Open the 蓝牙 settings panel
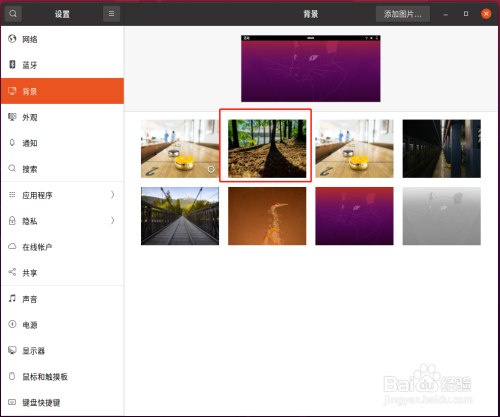Image resolution: width=500 pixels, height=417 pixels. [x=62, y=65]
